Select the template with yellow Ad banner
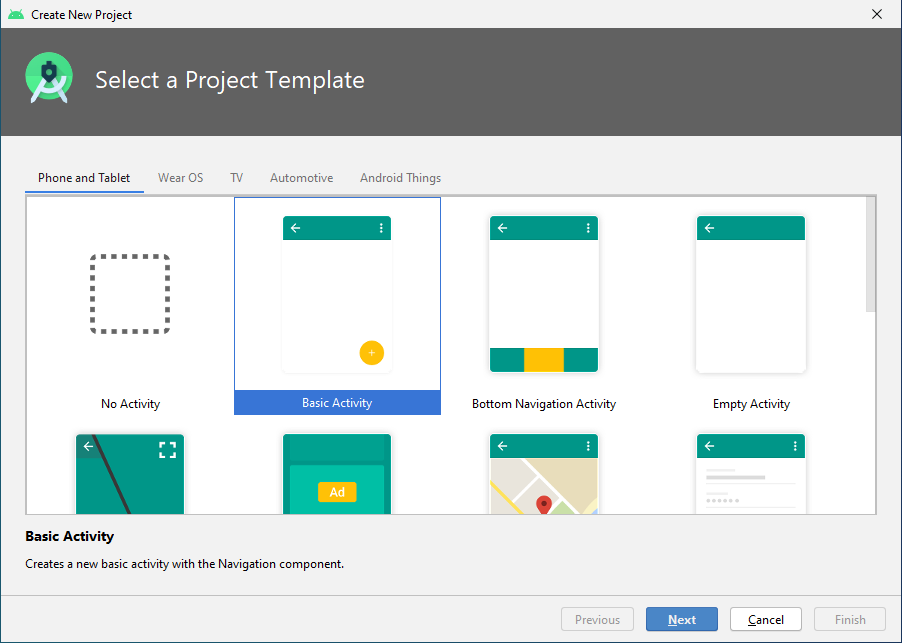902x643 pixels. click(x=337, y=473)
